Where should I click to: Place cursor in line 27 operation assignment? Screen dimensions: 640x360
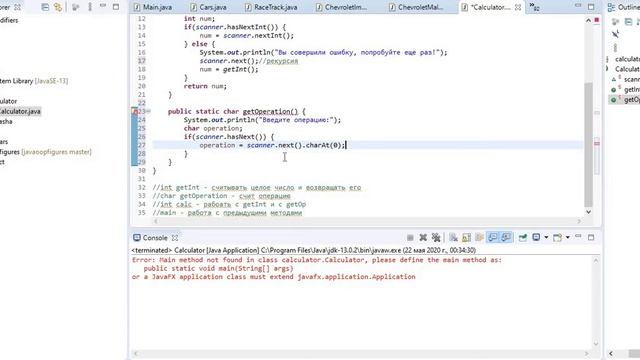coord(272,145)
